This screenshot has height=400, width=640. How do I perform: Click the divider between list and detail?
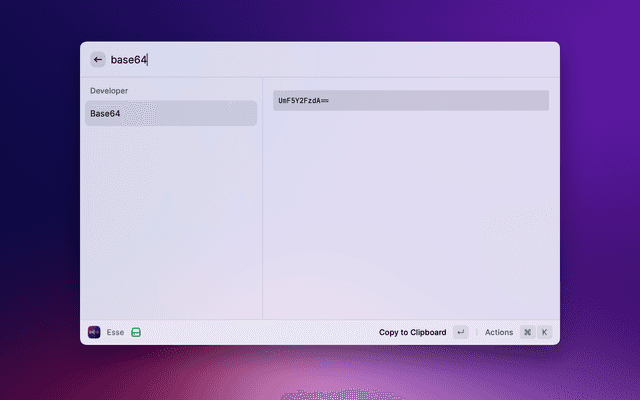point(262,200)
